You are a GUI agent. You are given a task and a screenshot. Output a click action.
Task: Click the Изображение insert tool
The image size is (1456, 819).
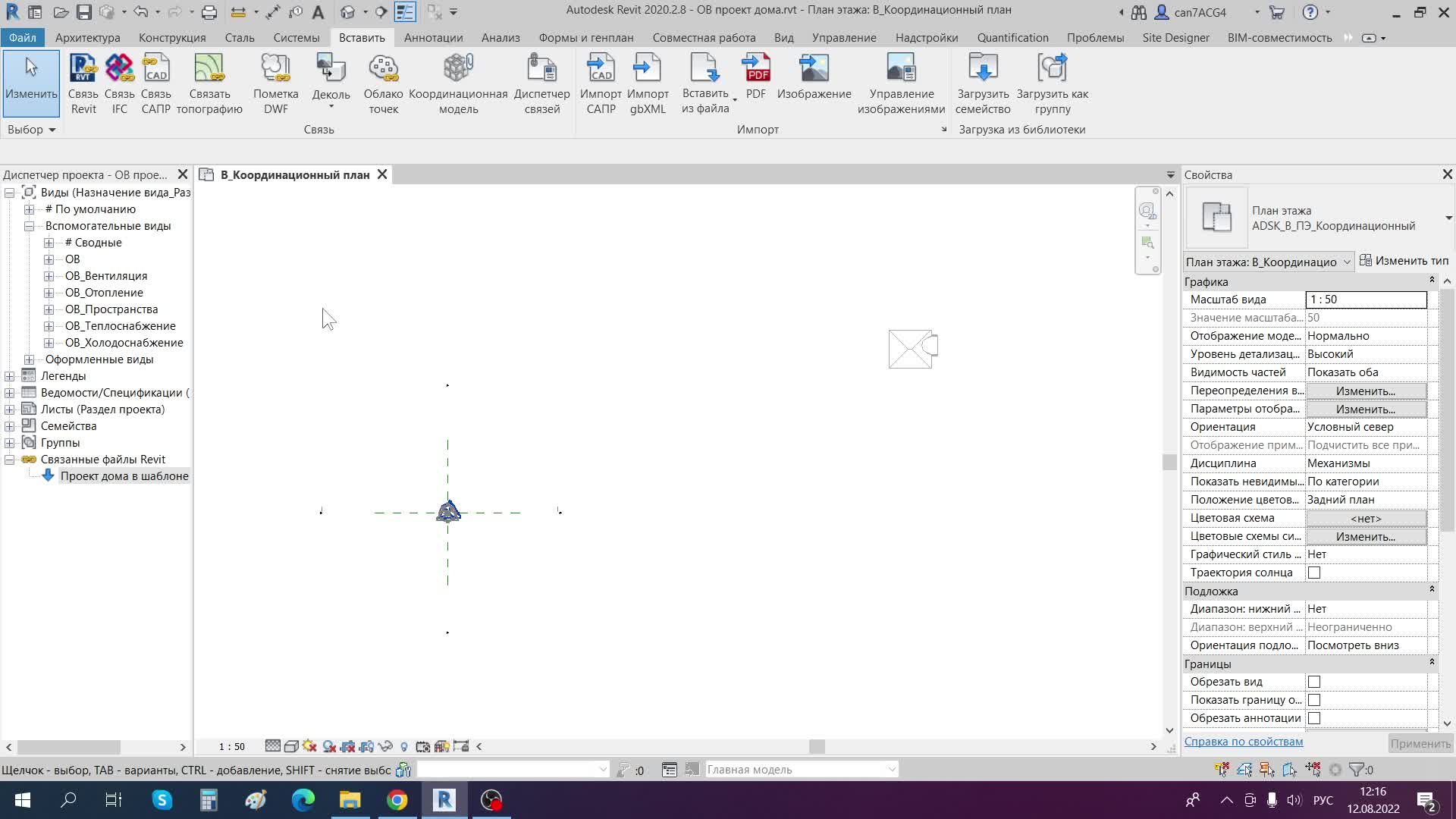[x=814, y=77]
